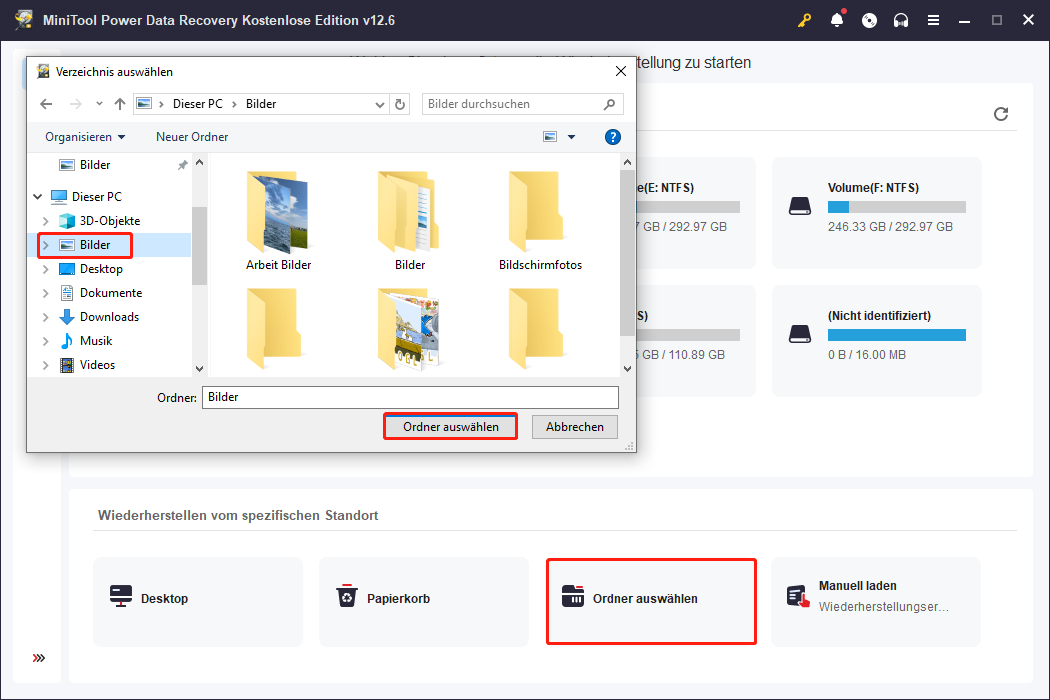Screen dimensions: 1050x700
Task: Go forward in the folder dialog
Action: (x=76, y=104)
